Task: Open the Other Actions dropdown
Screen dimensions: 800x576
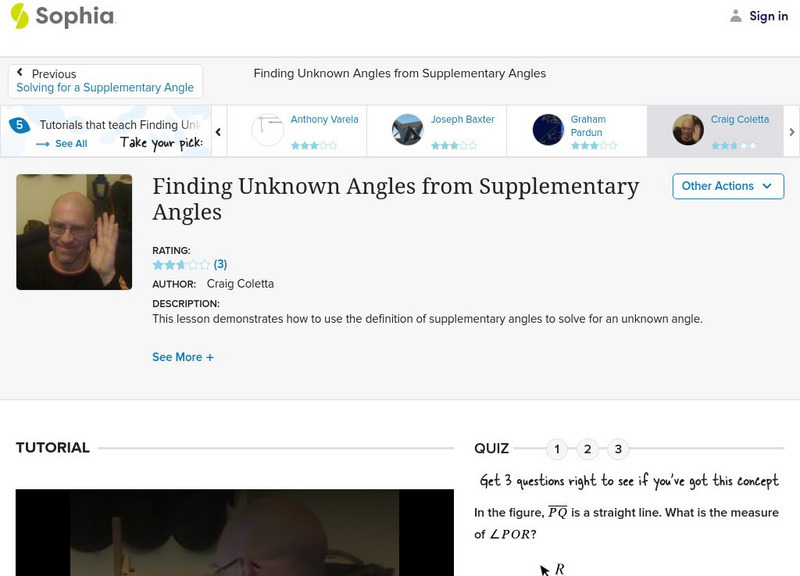Action: [728, 186]
